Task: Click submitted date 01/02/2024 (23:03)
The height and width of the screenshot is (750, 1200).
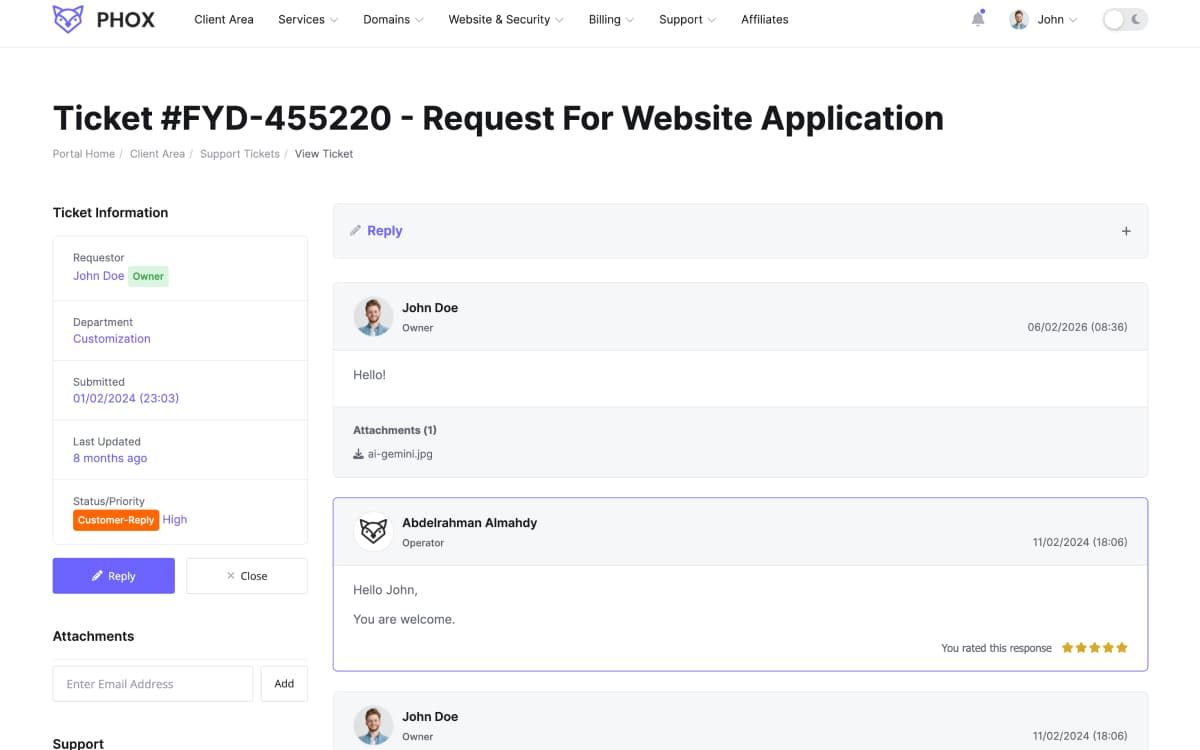Action: 126,398
